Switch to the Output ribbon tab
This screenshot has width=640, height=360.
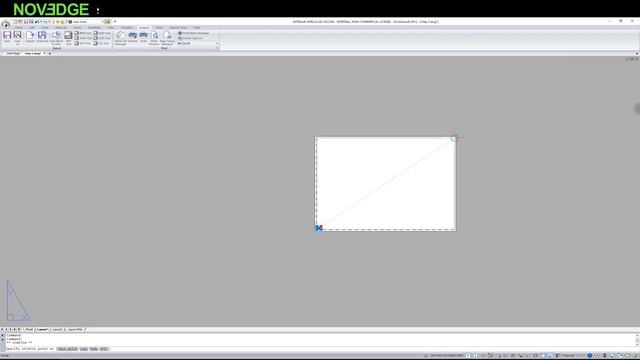(144, 28)
